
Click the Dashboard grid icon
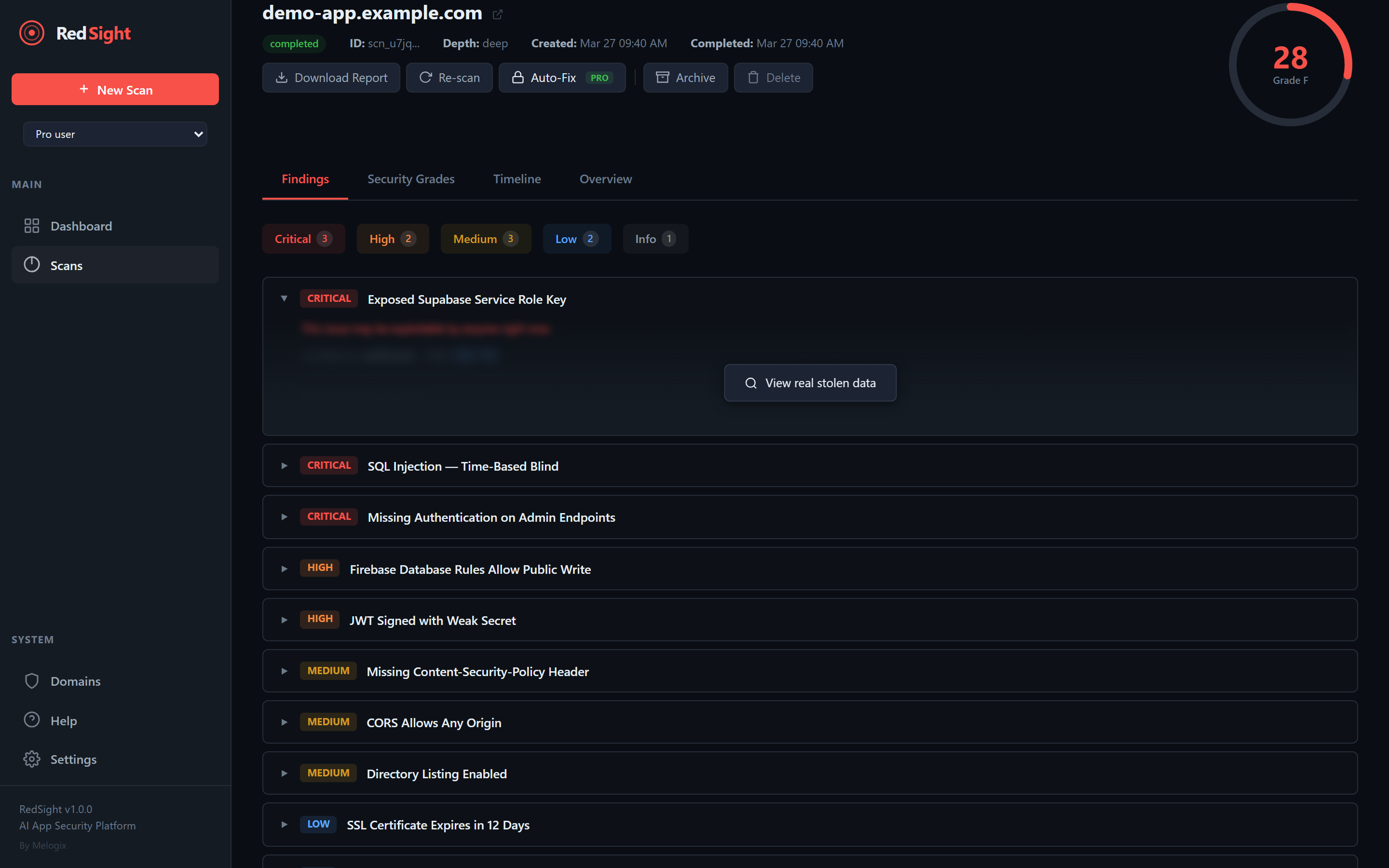[x=31, y=226]
